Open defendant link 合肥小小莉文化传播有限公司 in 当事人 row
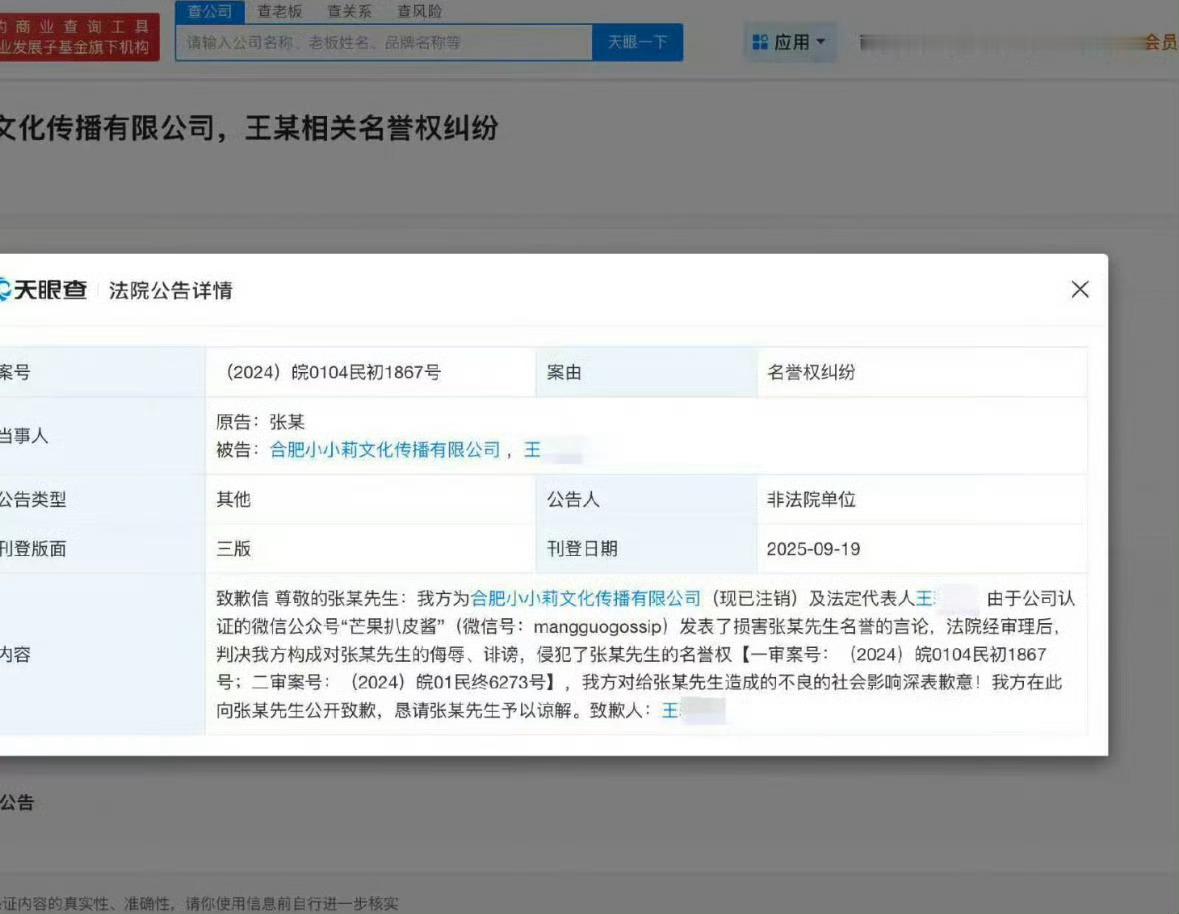 pyautogui.click(x=385, y=449)
